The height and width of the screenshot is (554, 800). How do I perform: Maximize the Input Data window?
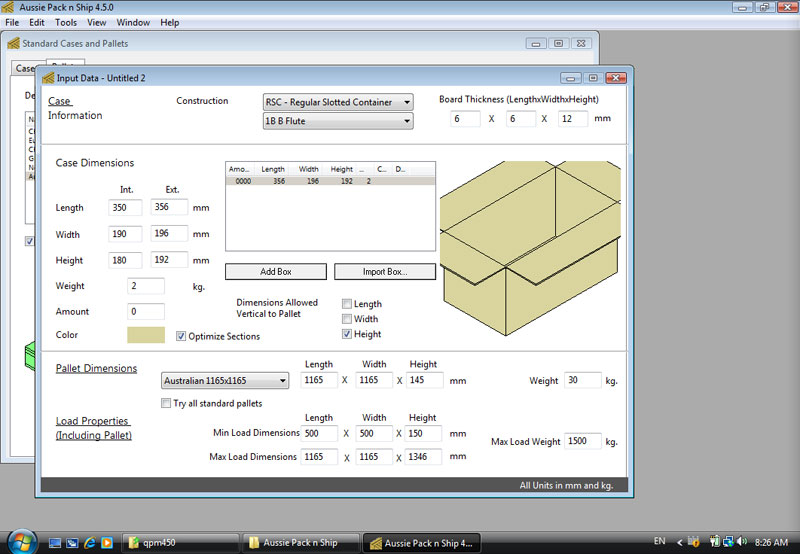click(x=593, y=78)
